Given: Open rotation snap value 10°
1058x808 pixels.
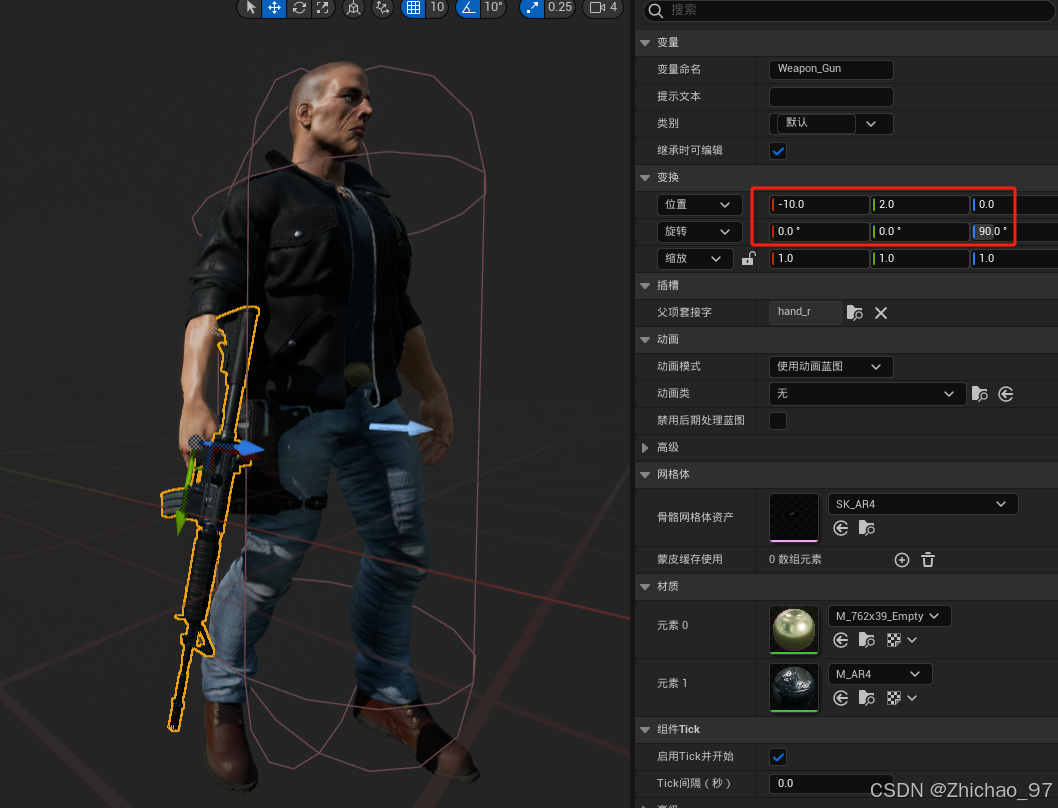Looking at the screenshot, I should pyautogui.click(x=493, y=7).
